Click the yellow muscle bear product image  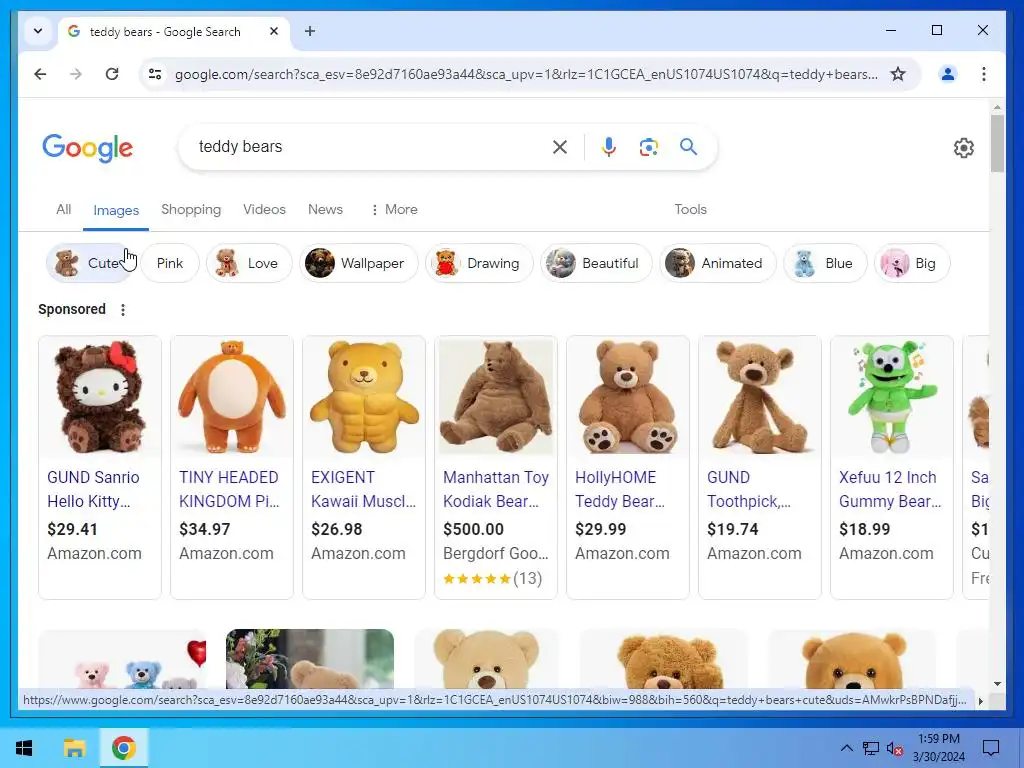364,397
